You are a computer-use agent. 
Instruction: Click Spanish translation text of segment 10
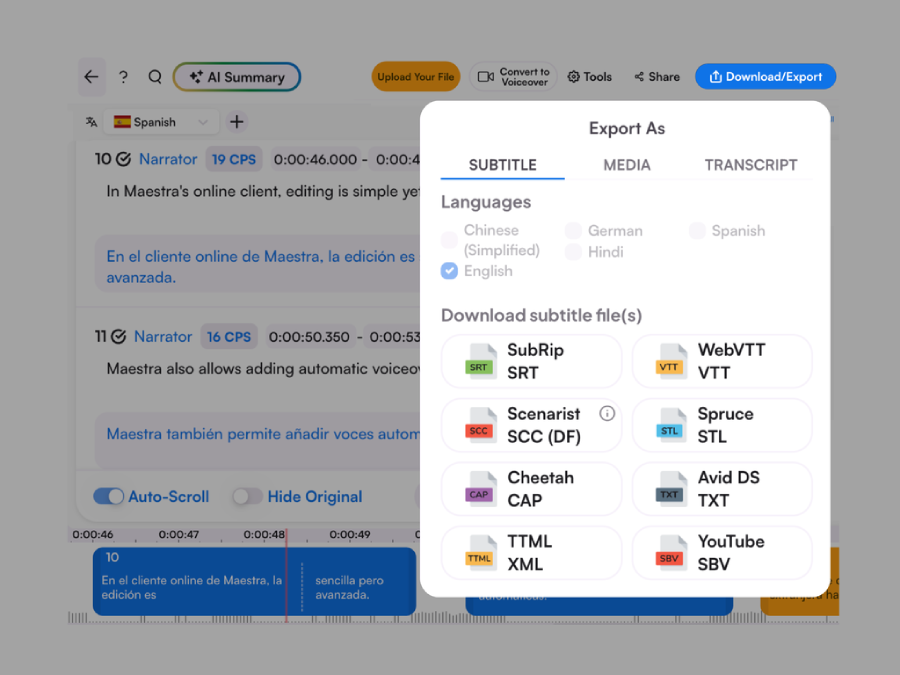click(x=261, y=266)
